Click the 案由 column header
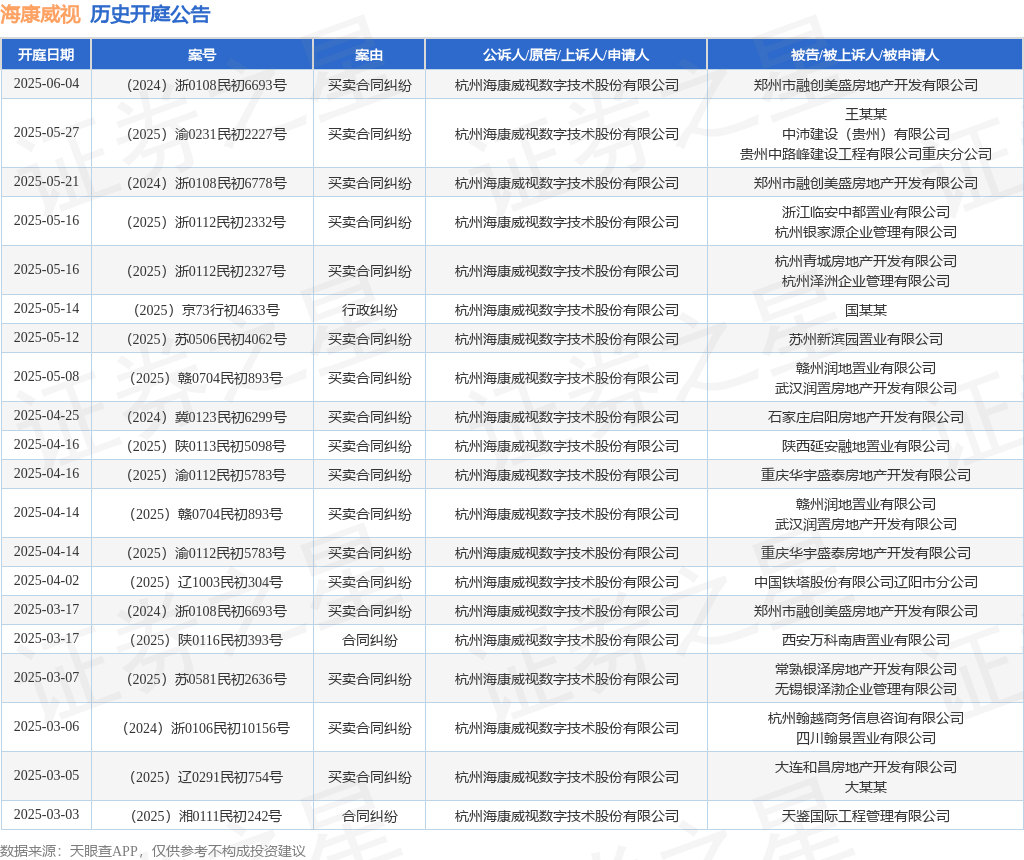This screenshot has height=860, width=1024. [369, 55]
